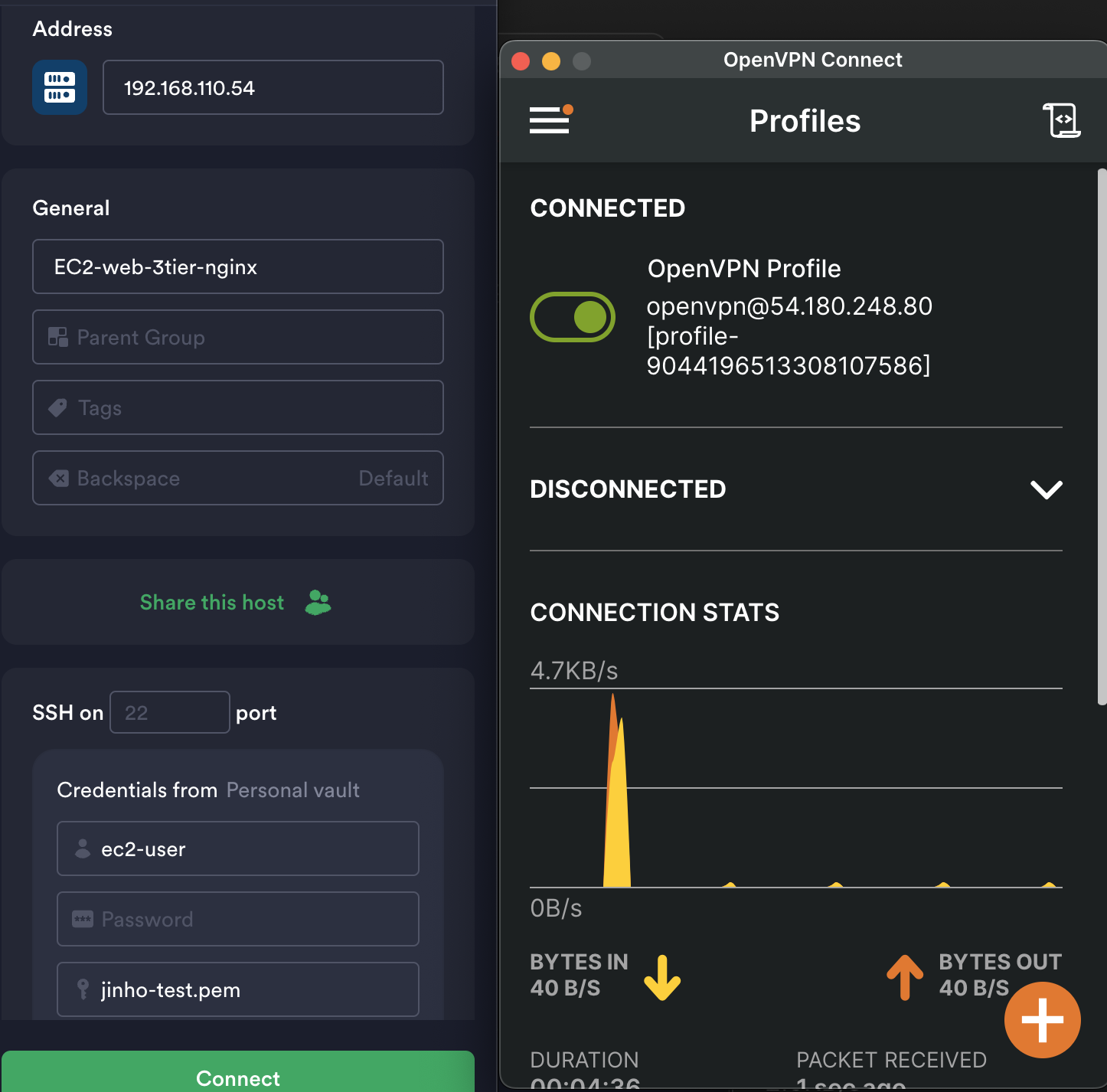The height and width of the screenshot is (1092, 1107).
Task: Click the Tags label icon
Action: (x=58, y=407)
